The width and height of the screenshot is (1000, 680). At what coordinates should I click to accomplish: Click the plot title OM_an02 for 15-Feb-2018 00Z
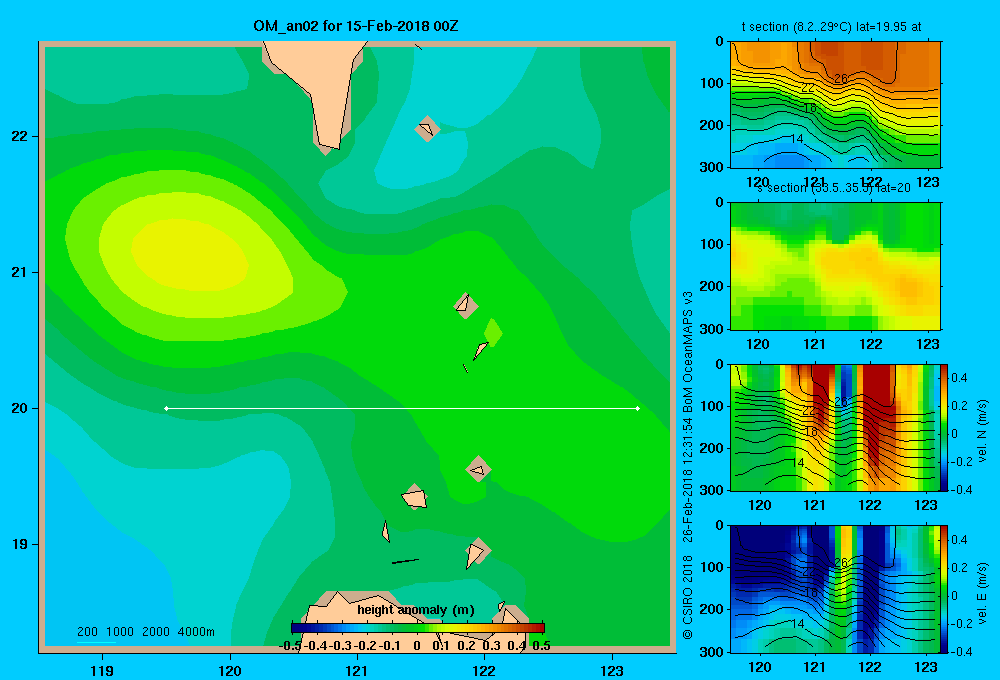(355, 26)
